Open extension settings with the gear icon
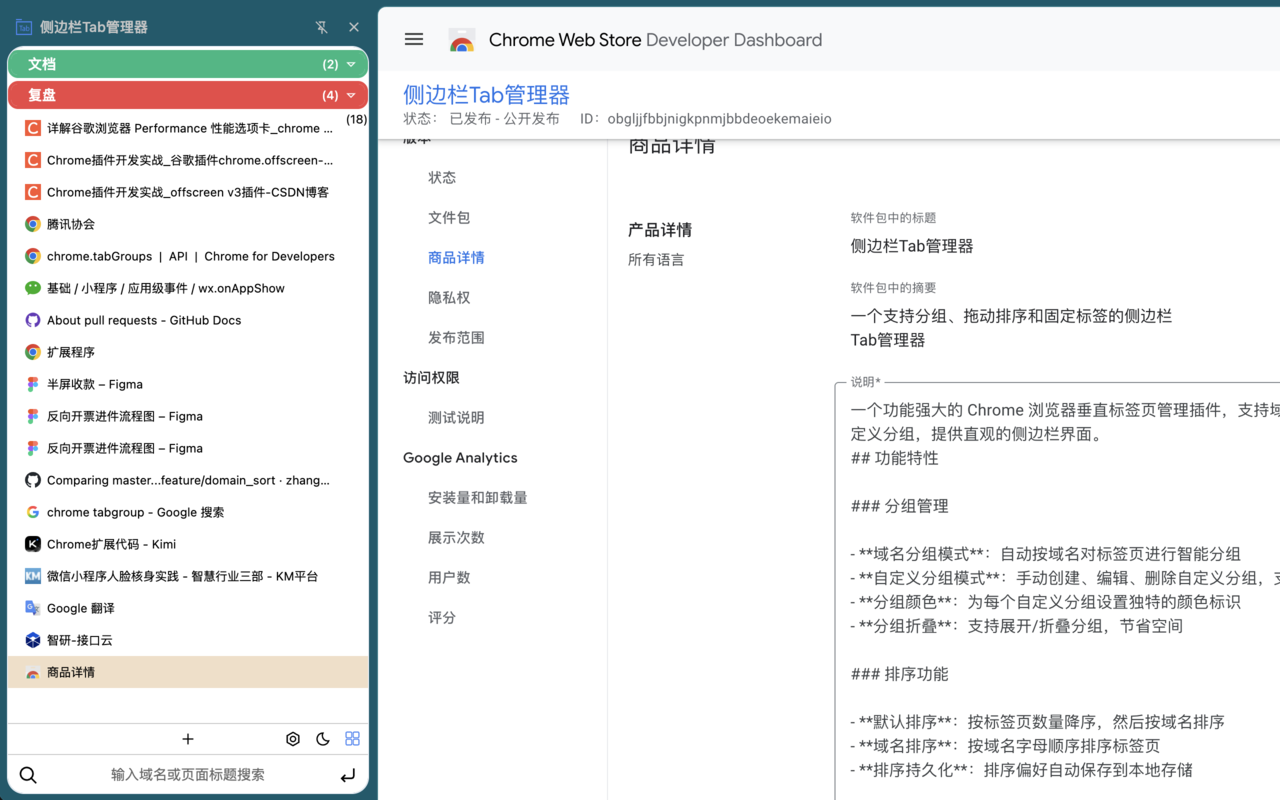 coord(292,738)
